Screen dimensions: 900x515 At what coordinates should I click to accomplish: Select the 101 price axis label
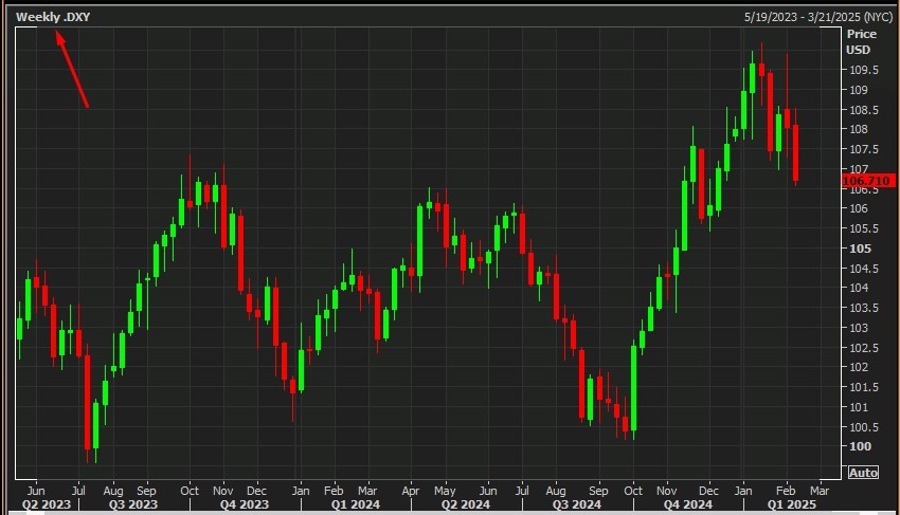point(858,407)
